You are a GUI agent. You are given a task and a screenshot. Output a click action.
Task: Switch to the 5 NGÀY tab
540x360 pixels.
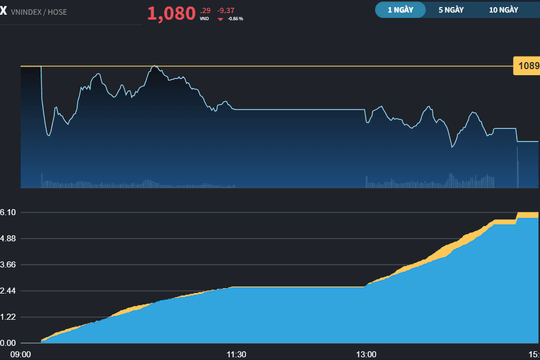pos(451,10)
